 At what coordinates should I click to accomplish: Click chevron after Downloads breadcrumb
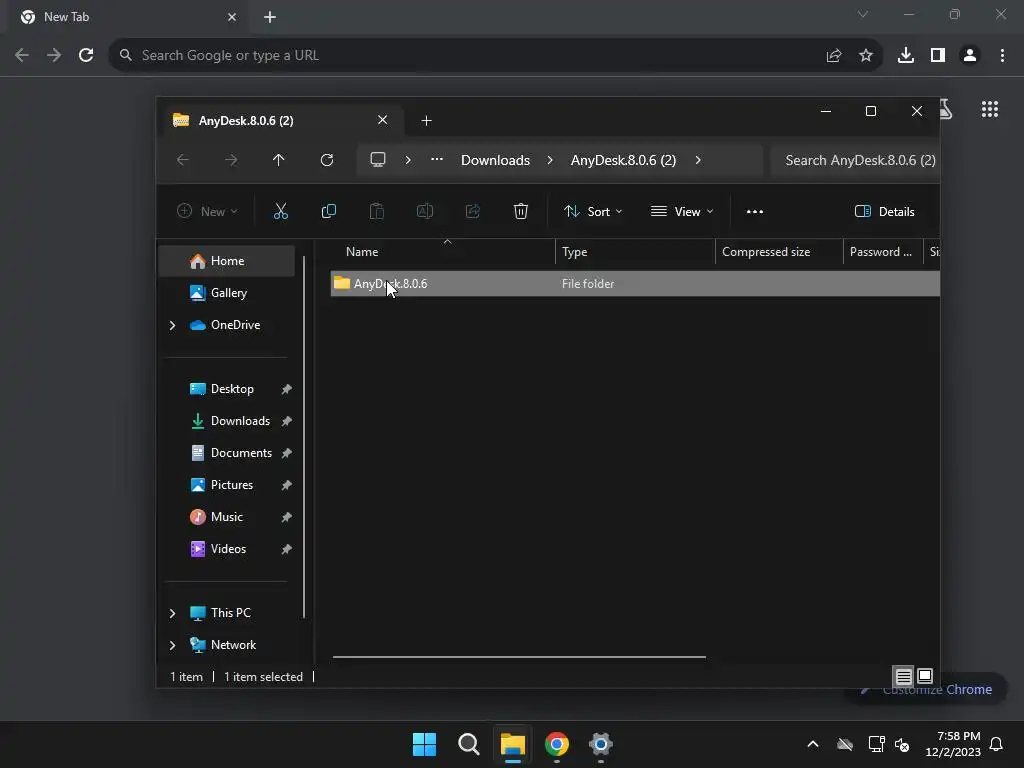550,160
